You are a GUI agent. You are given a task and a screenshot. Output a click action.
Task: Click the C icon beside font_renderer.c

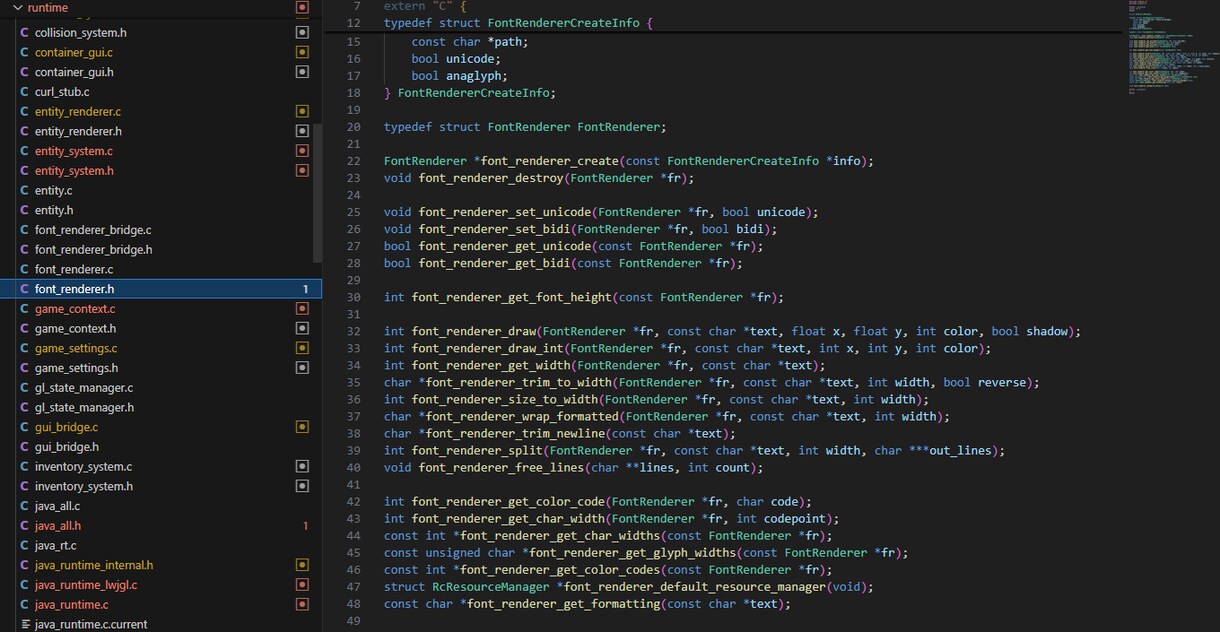point(25,269)
